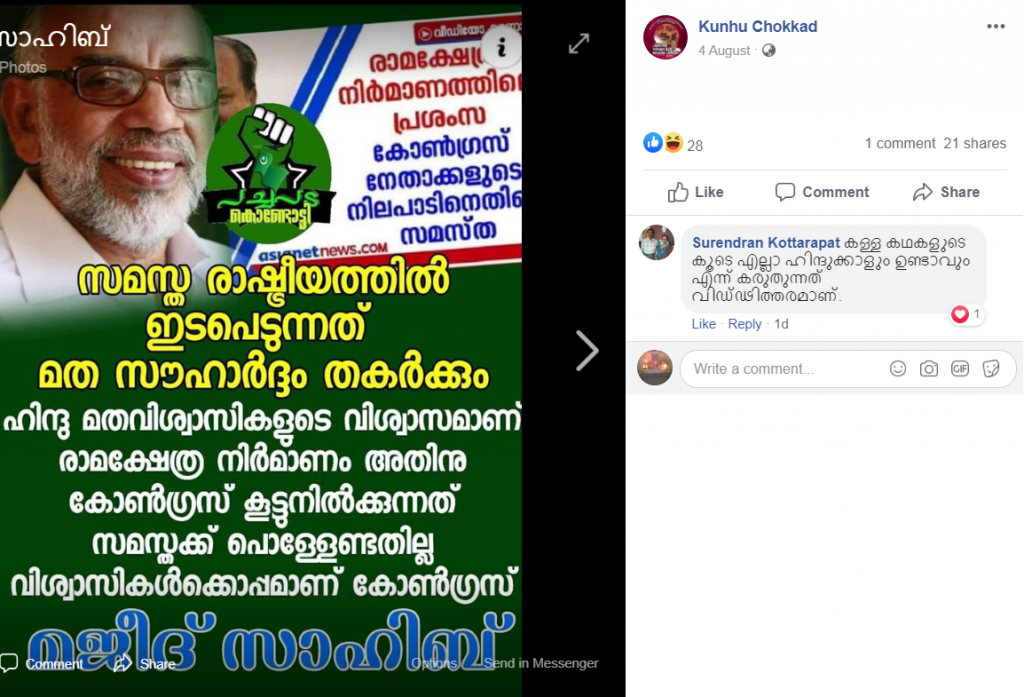The width and height of the screenshot is (1024, 697).
Task: Like the post with thumbs-up button
Action: 696,192
